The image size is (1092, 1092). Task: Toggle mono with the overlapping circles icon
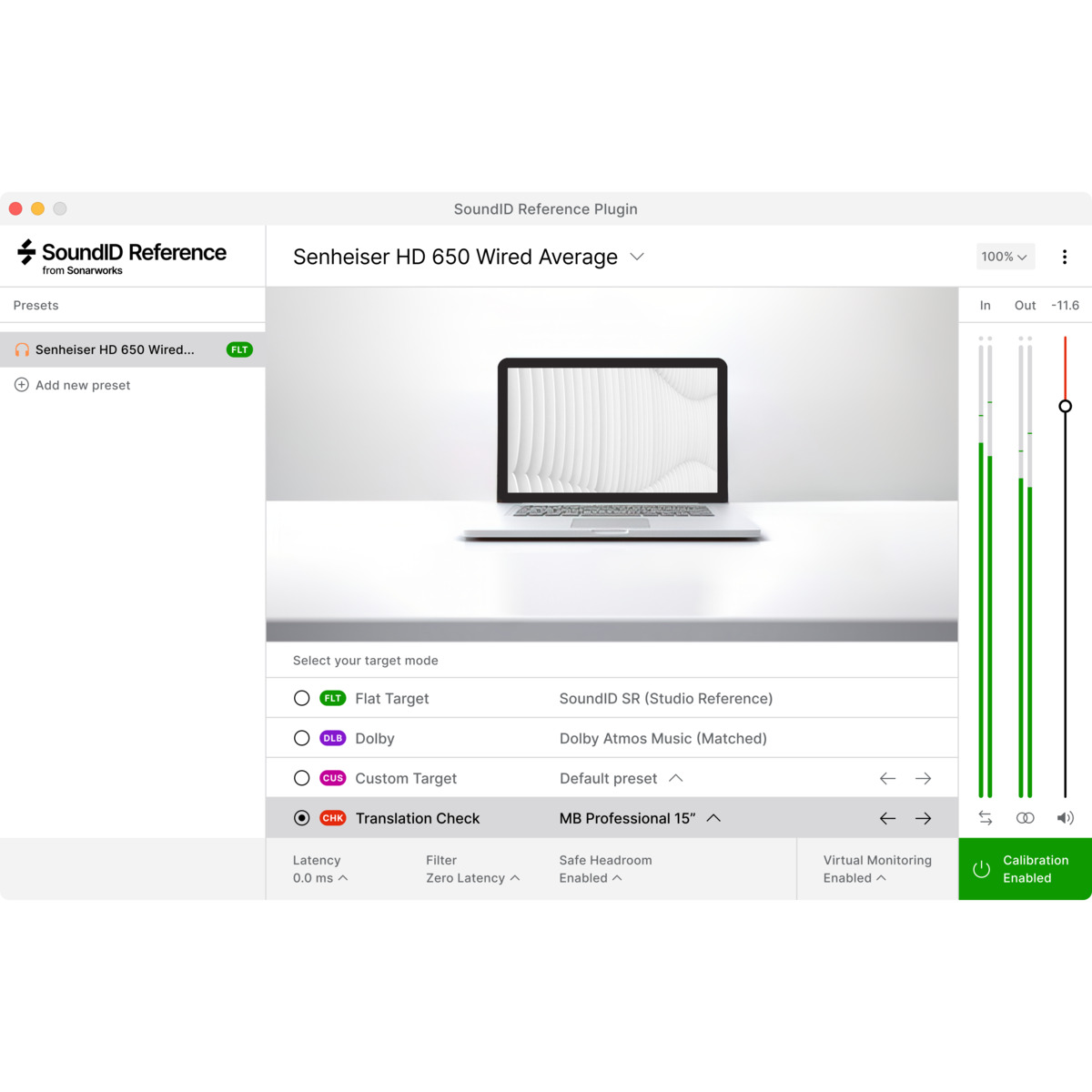[x=1026, y=818]
